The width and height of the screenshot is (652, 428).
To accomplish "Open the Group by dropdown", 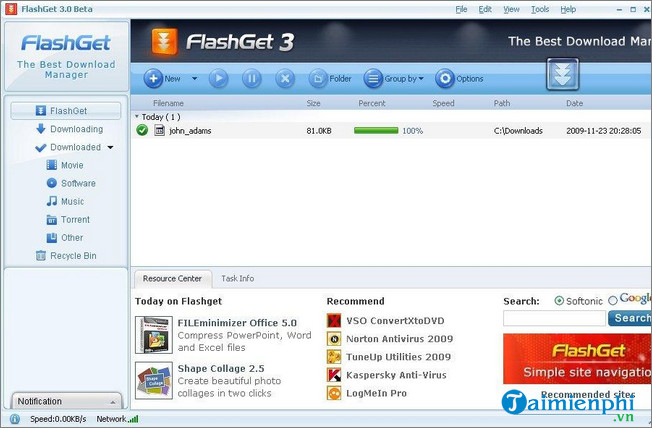I will 393,78.
